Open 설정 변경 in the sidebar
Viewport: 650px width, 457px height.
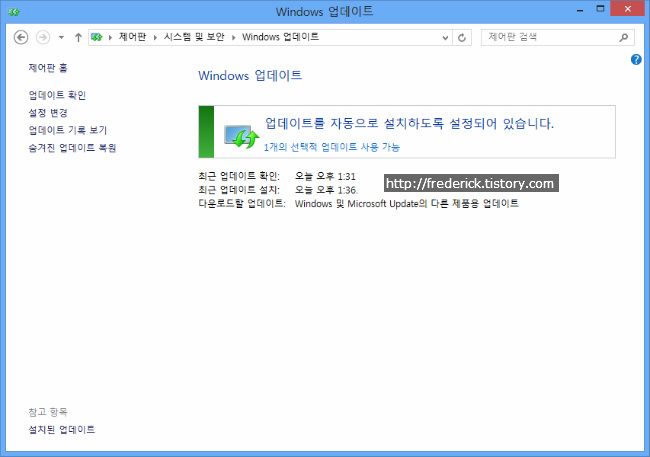click(x=48, y=113)
